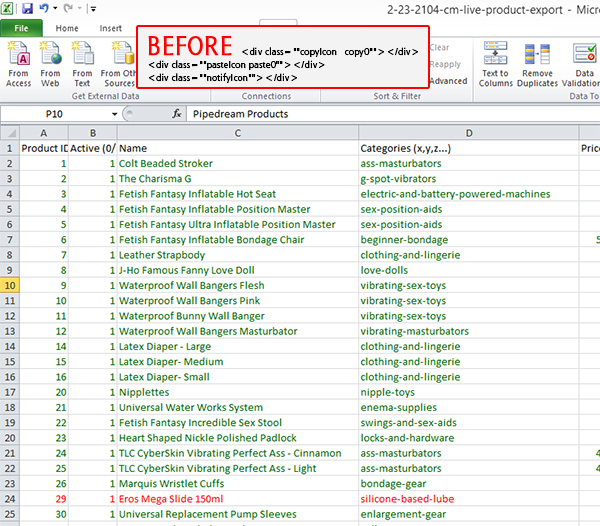This screenshot has height=526, width=600.
Task: Click Product ID cell with value 29
Action: click(44, 499)
